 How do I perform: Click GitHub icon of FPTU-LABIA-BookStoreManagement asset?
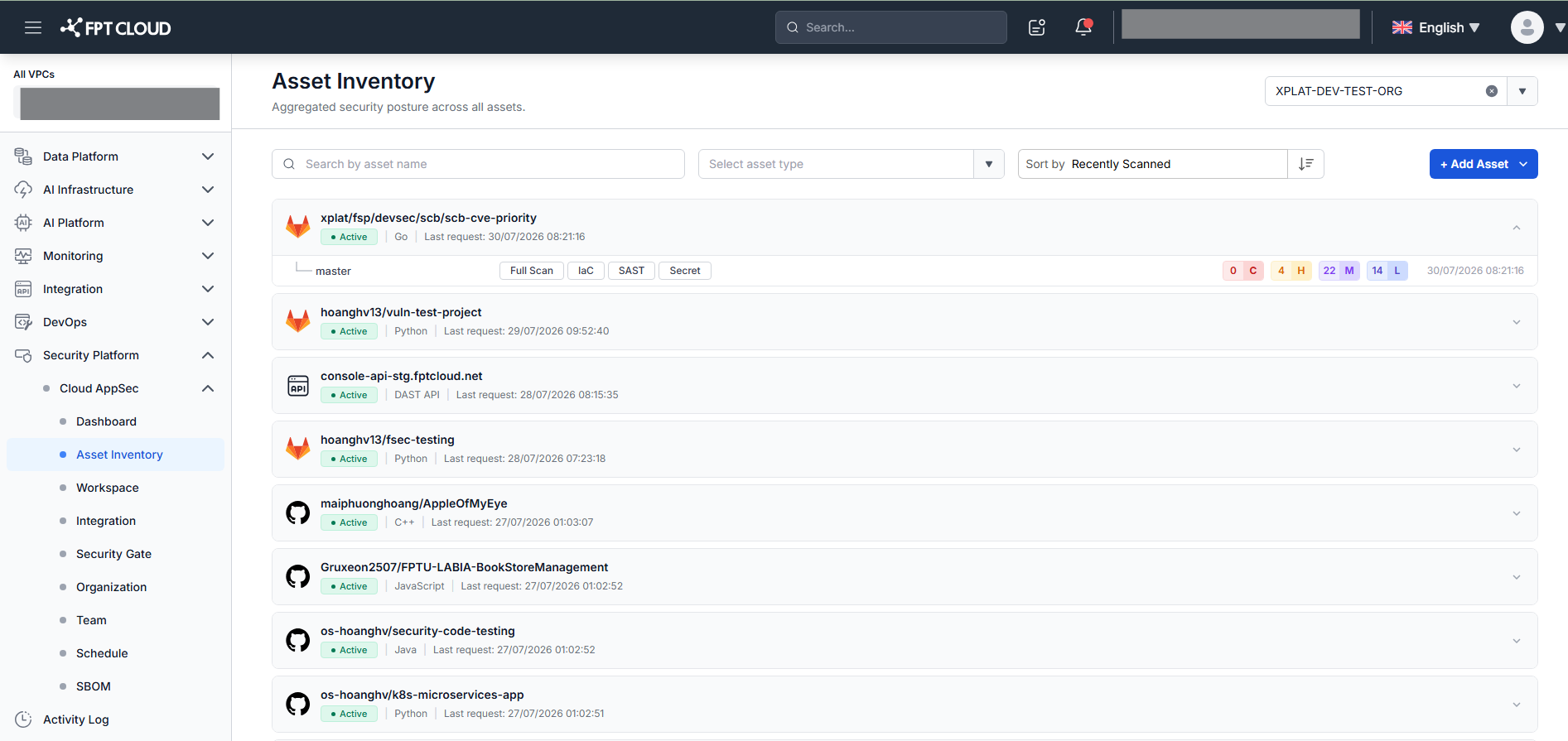coord(298,576)
